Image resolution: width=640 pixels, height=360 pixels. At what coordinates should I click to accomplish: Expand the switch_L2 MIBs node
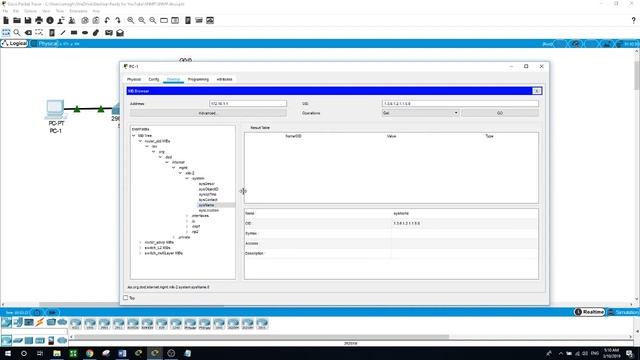140,248
